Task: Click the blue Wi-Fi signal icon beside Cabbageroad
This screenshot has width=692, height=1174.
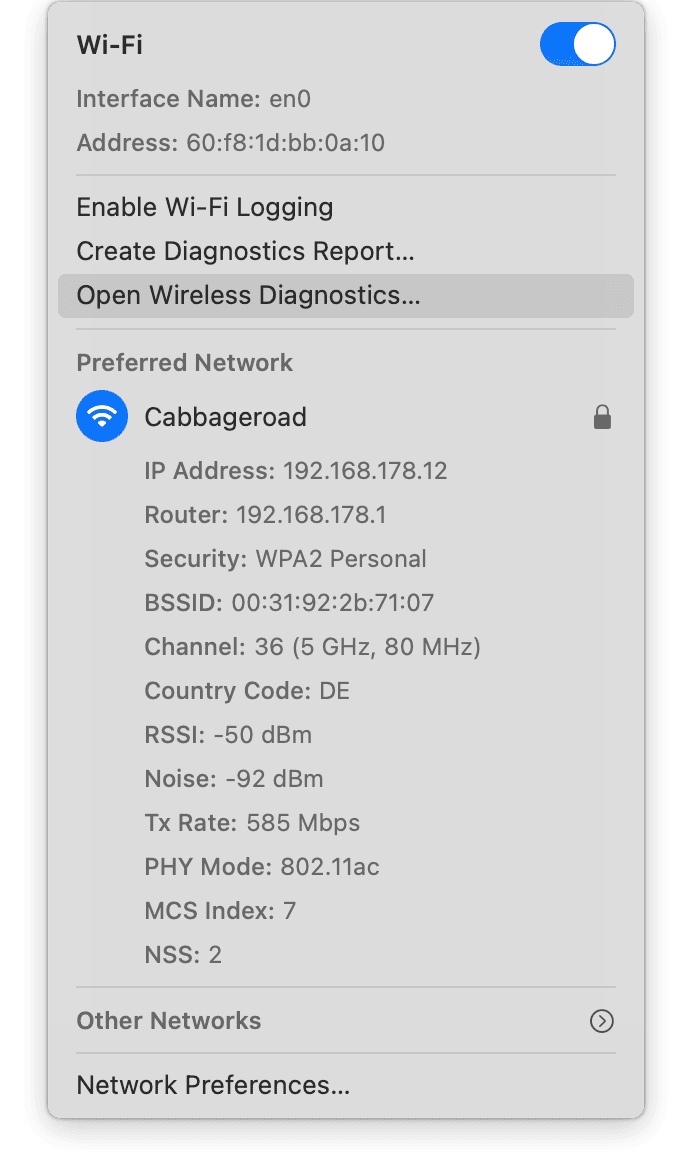Action: (101, 416)
